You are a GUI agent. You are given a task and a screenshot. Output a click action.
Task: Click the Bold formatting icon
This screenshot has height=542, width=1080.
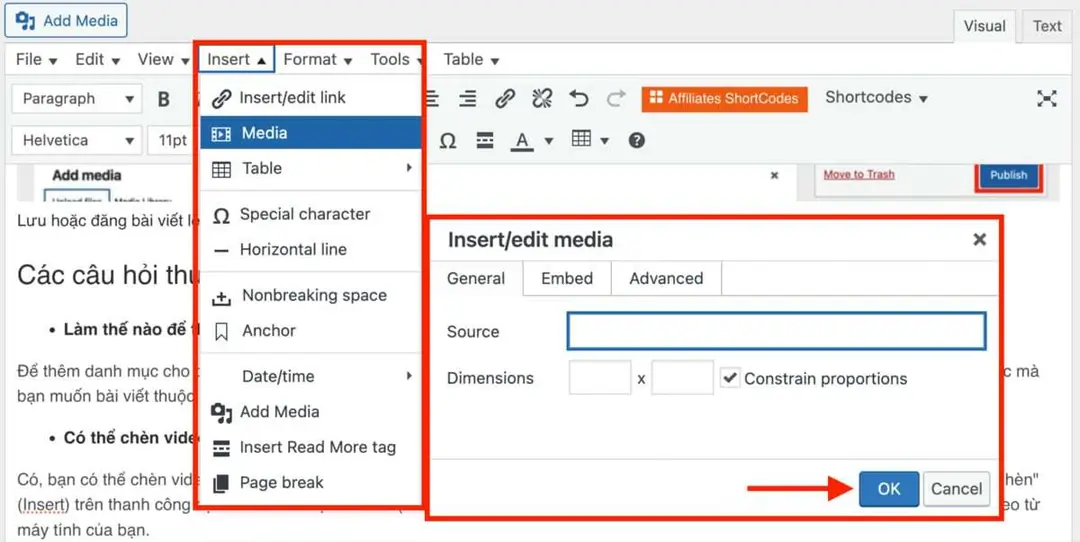coord(164,99)
